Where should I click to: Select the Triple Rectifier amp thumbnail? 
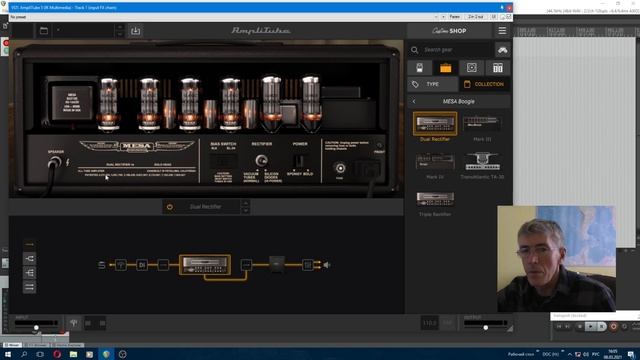pos(435,199)
